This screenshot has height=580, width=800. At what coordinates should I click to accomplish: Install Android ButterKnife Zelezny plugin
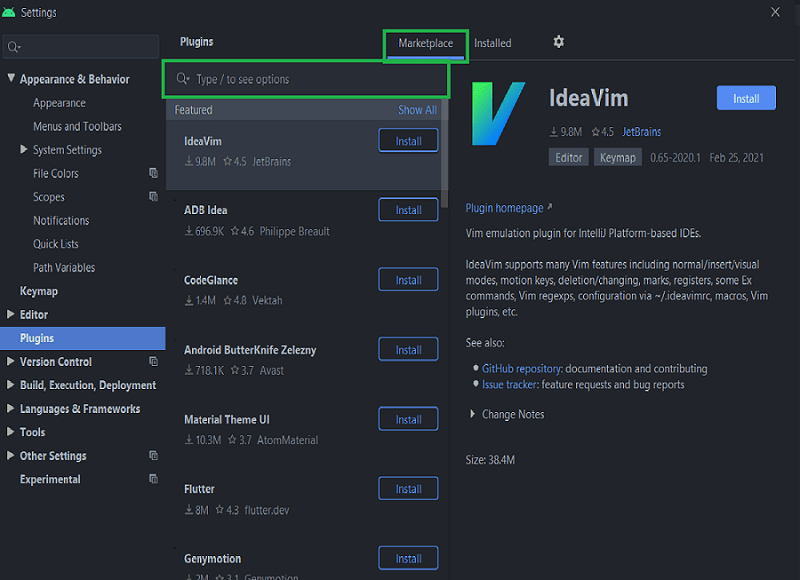(408, 349)
